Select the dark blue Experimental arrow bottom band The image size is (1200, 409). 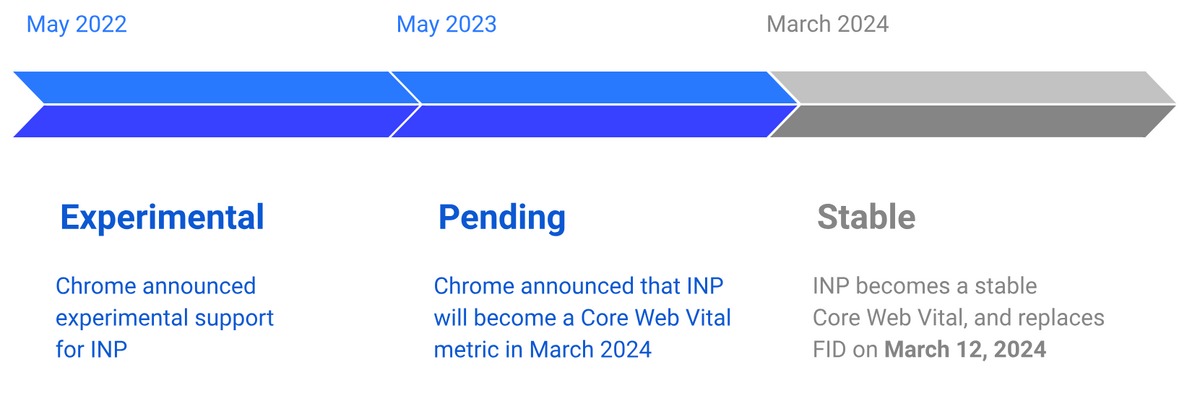click(216, 121)
